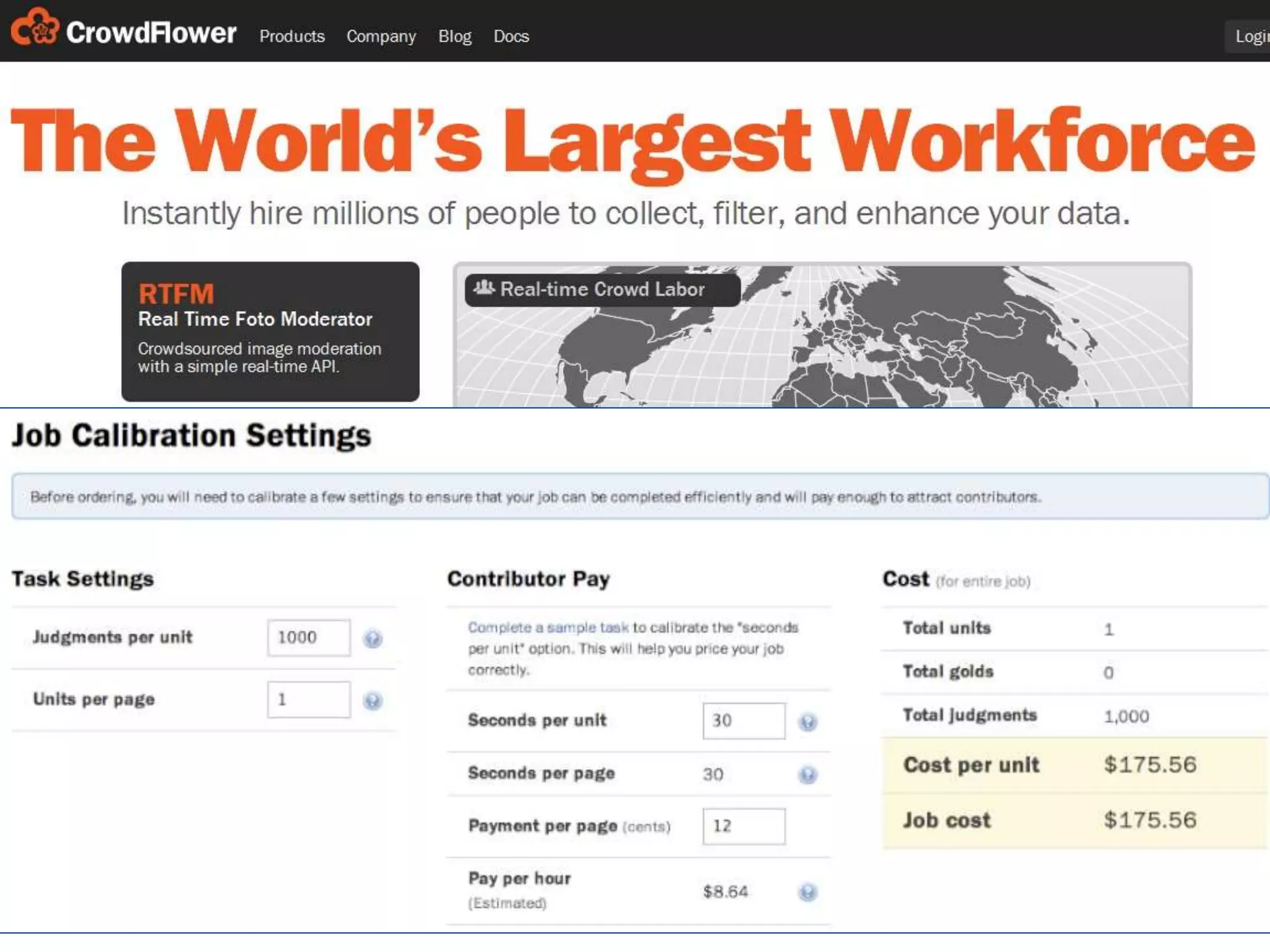Click help icon next to Seconds per unit

pos(807,721)
